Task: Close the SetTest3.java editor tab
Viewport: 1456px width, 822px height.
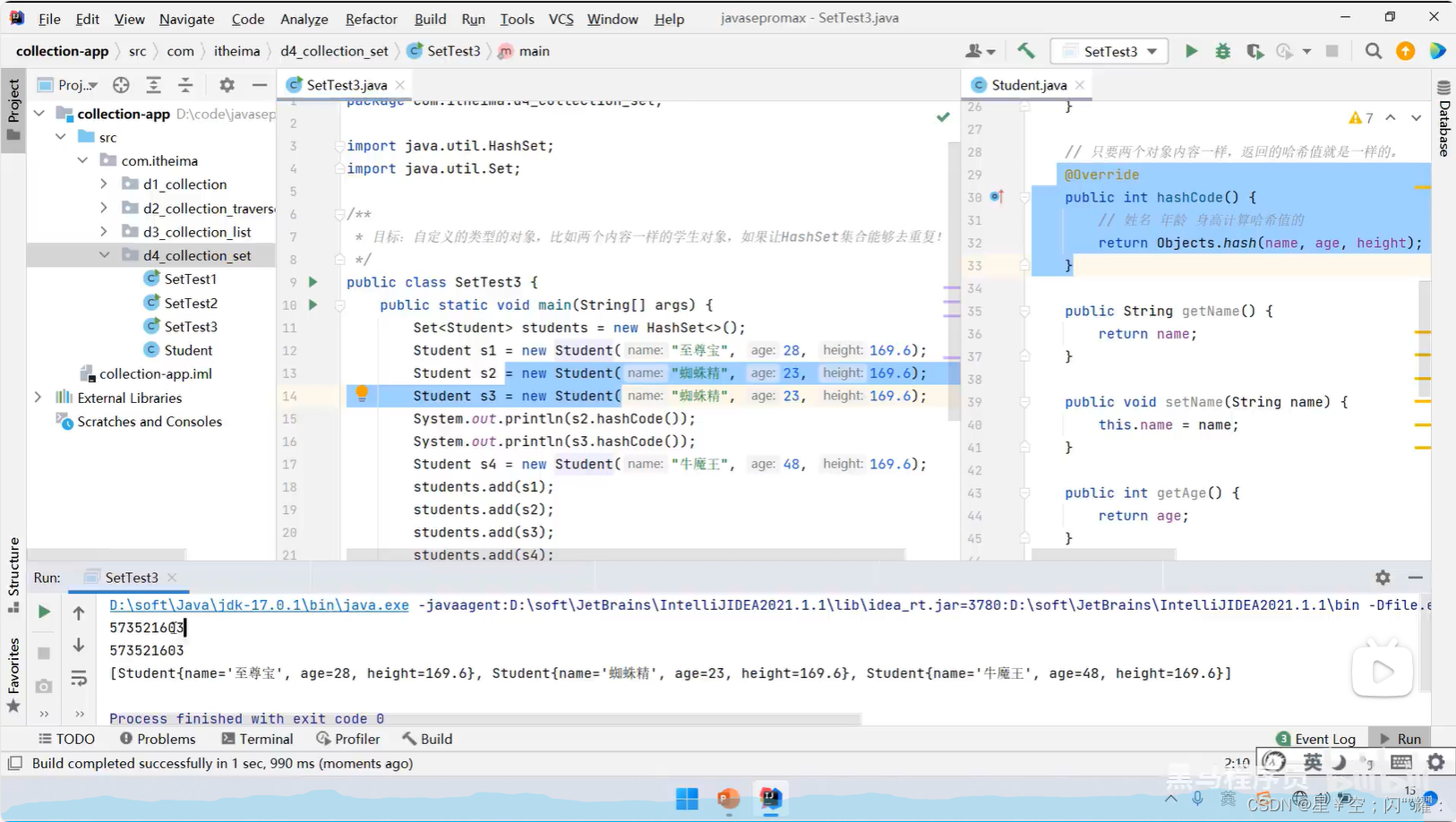Action: tap(400, 85)
